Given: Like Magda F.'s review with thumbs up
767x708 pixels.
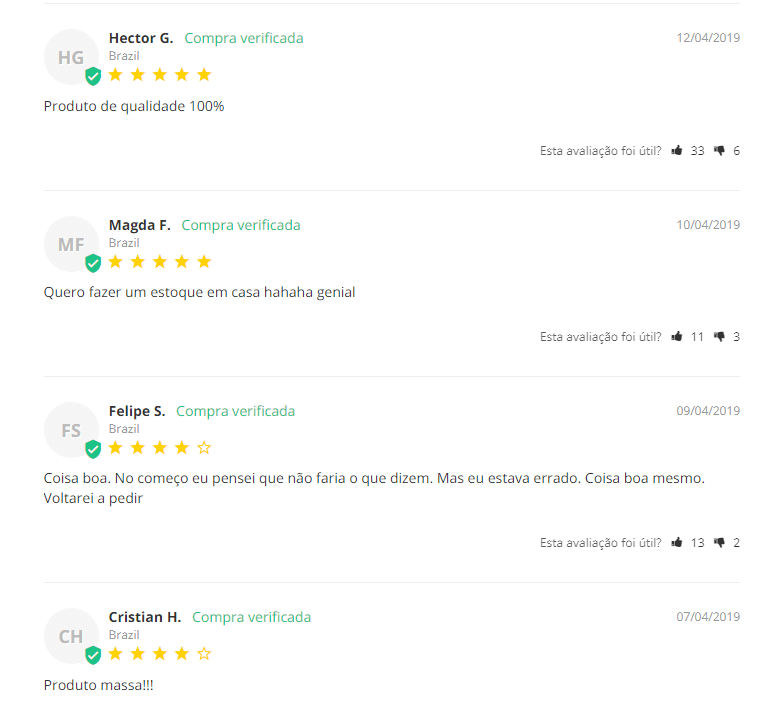Looking at the screenshot, I should [x=677, y=337].
